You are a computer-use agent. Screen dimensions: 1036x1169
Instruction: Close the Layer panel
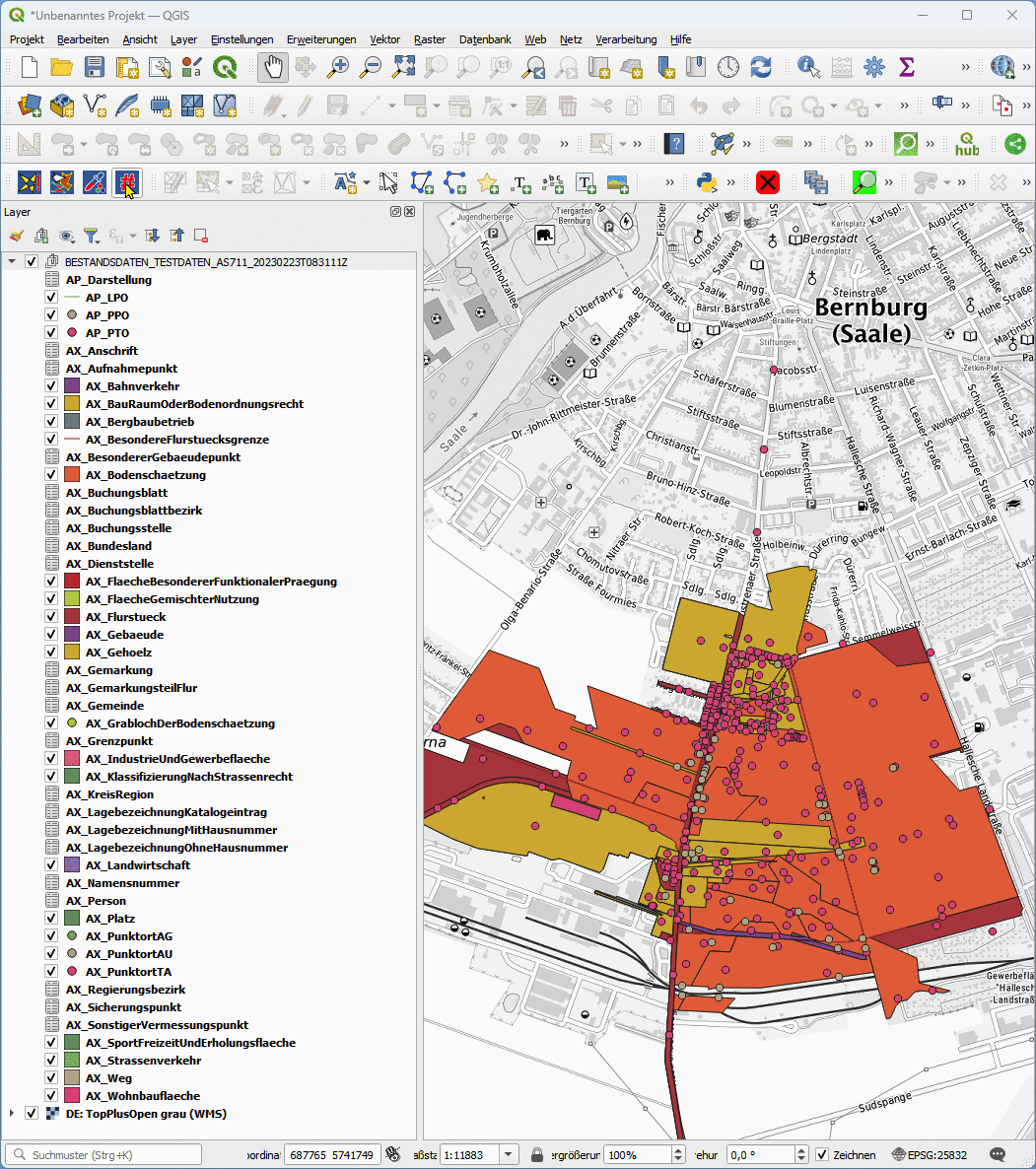(409, 212)
